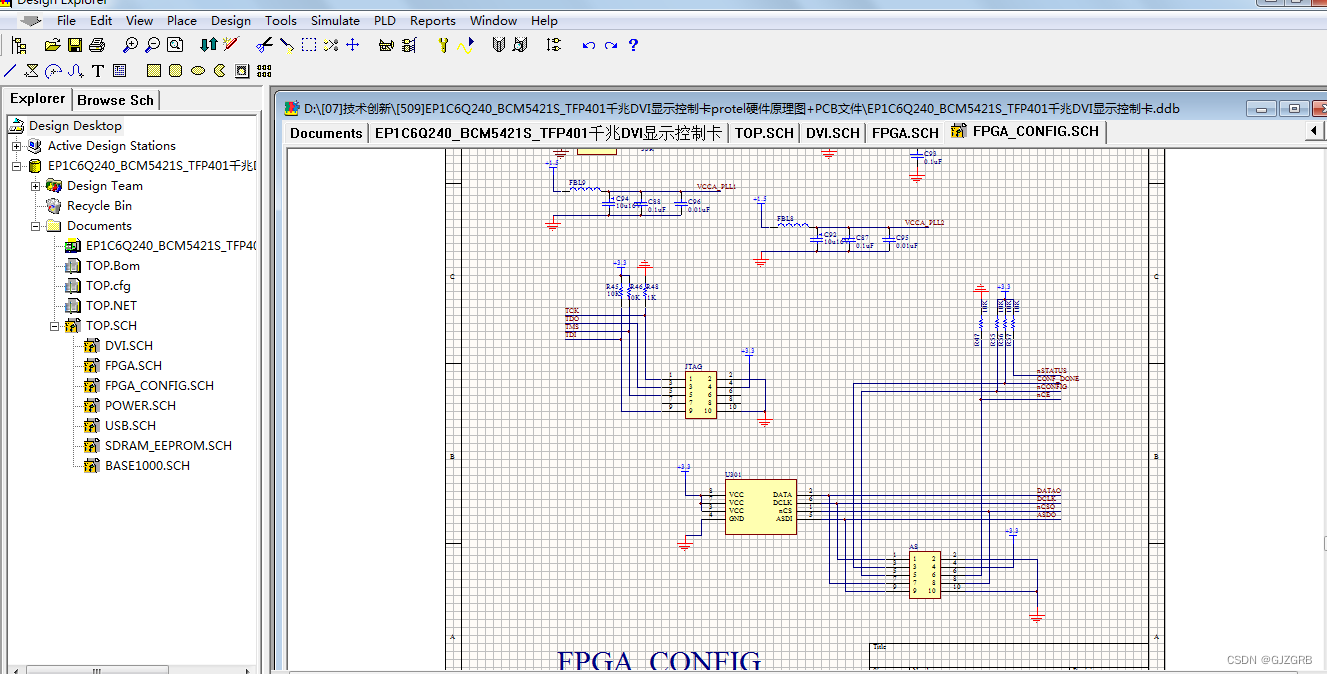
Task: Select the Place Ellipse drawing tool
Action: 198,70
